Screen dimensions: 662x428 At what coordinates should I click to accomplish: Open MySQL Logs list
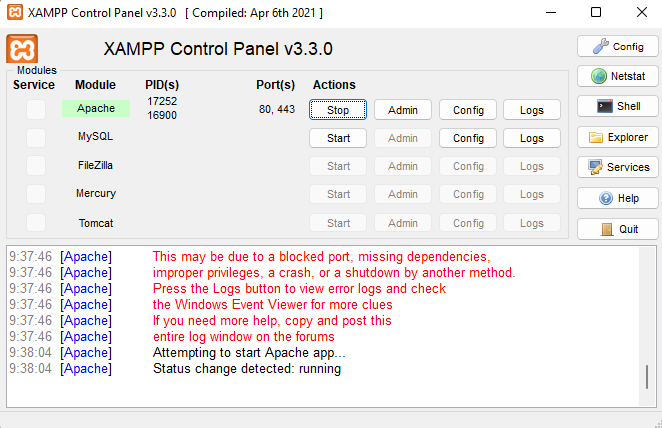[532, 138]
